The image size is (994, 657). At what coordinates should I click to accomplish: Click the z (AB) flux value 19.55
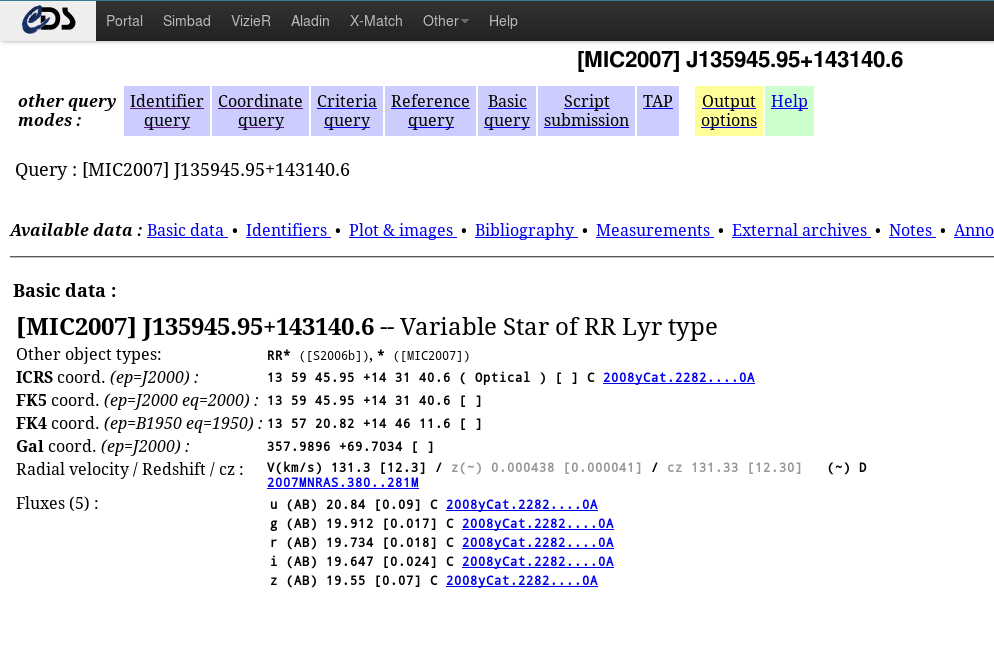(x=345, y=581)
